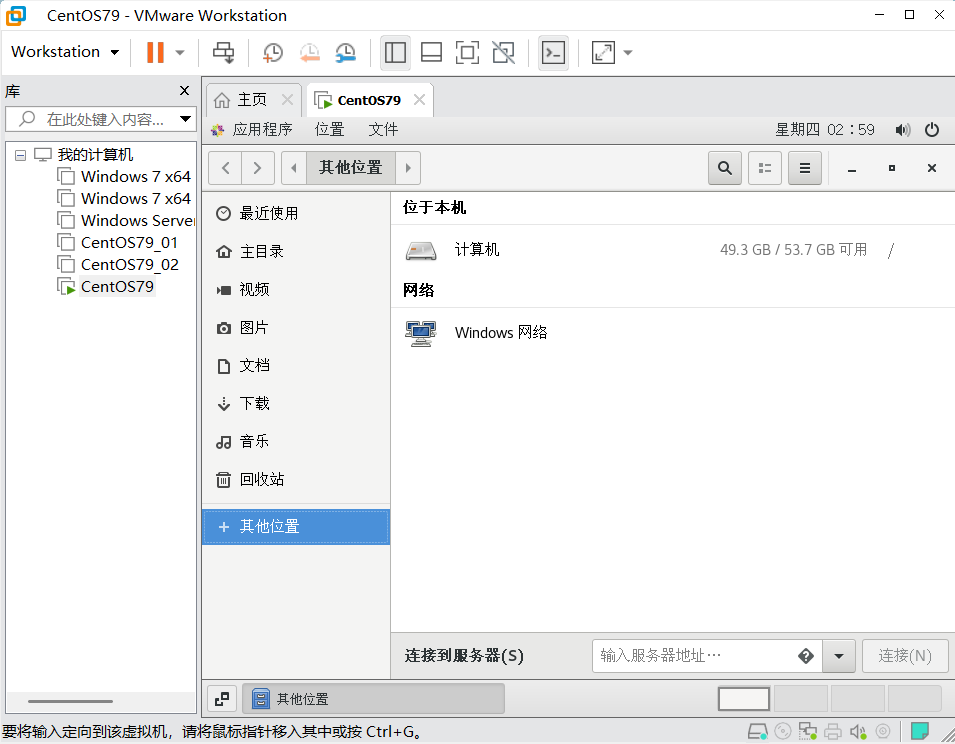Screen dimensions: 955x744
Task: Click the 星期四 02:59 clock
Action: coord(825,129)
